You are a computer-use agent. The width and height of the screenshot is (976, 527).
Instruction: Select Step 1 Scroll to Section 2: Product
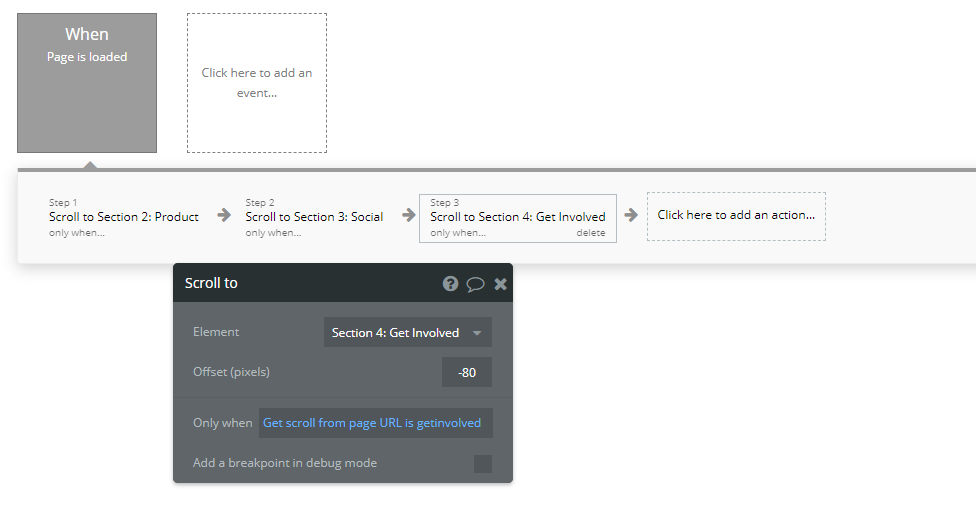[124, 217]
